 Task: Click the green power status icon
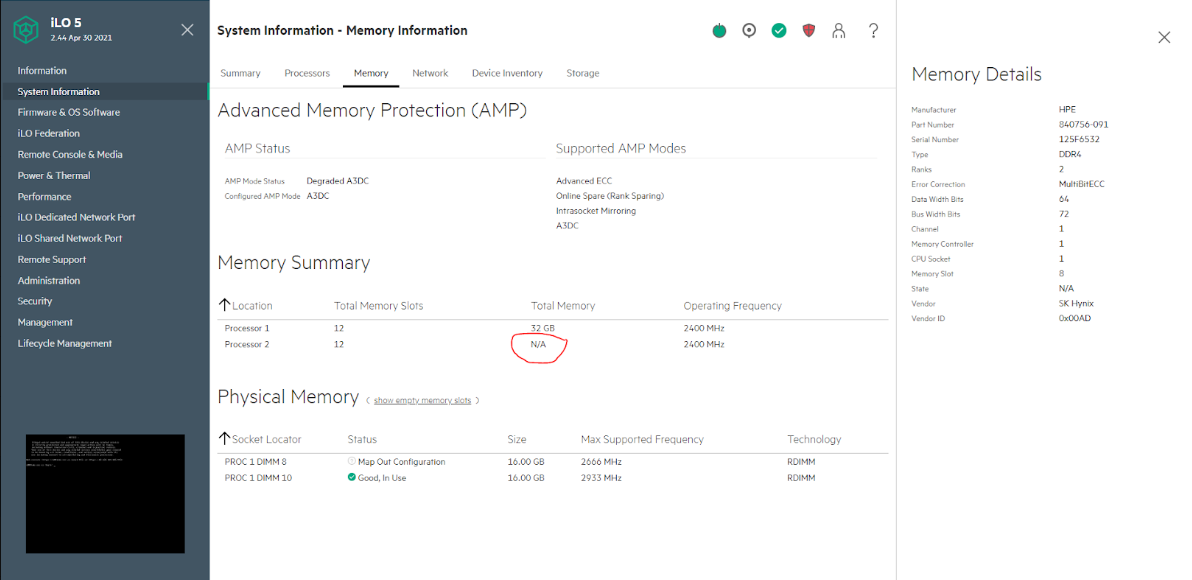point(719,31)
